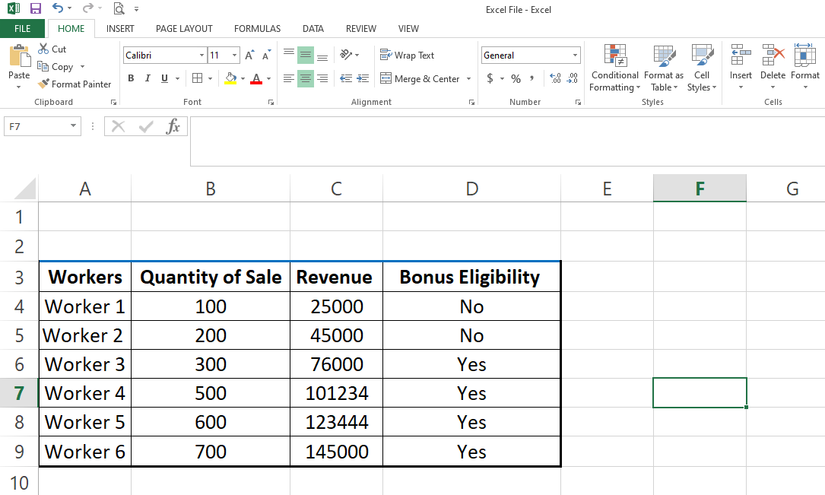Apply Percent Style number format
Viewport: 825px width, 495px height.
click(x=516, y=78)
